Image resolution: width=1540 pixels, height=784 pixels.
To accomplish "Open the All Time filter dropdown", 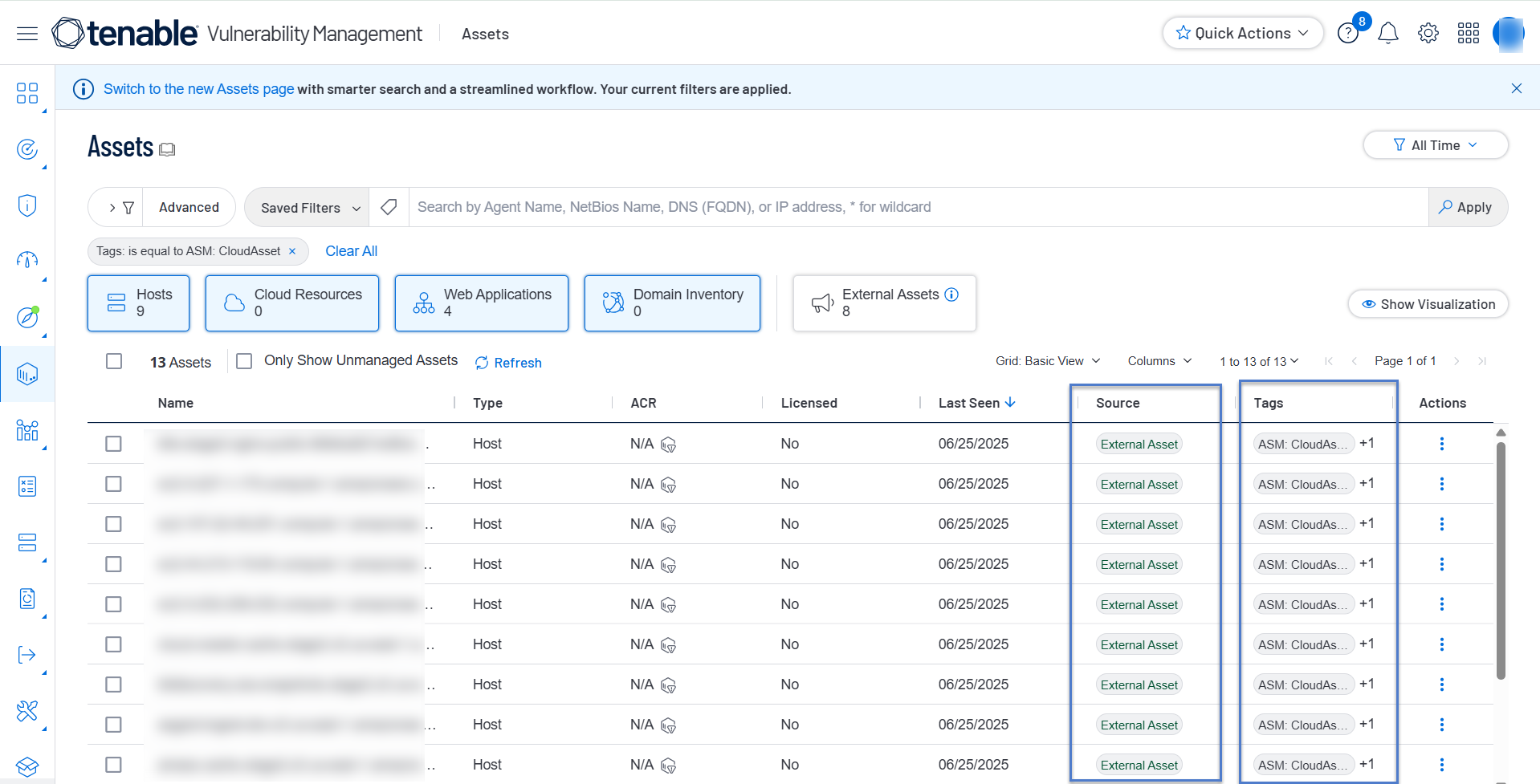I will pyautogui.click(x=1436, y=145).
